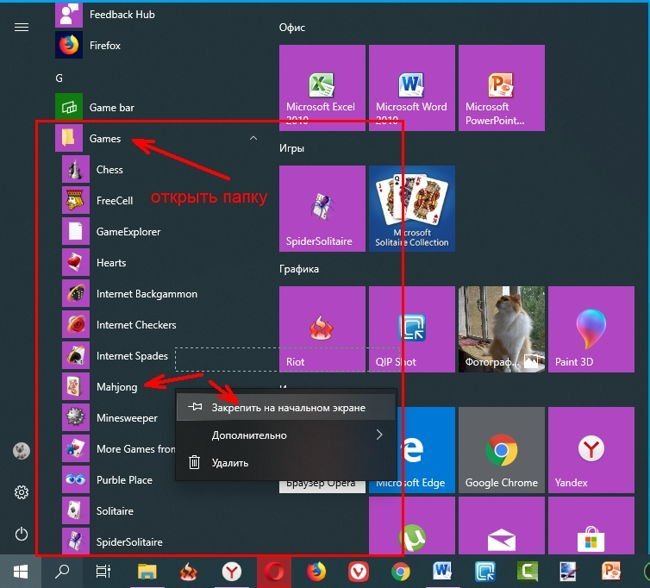Screen dimensions: 650x588
Task: Open the Microsoft Word 2010 tile
Action: (412, 88)
